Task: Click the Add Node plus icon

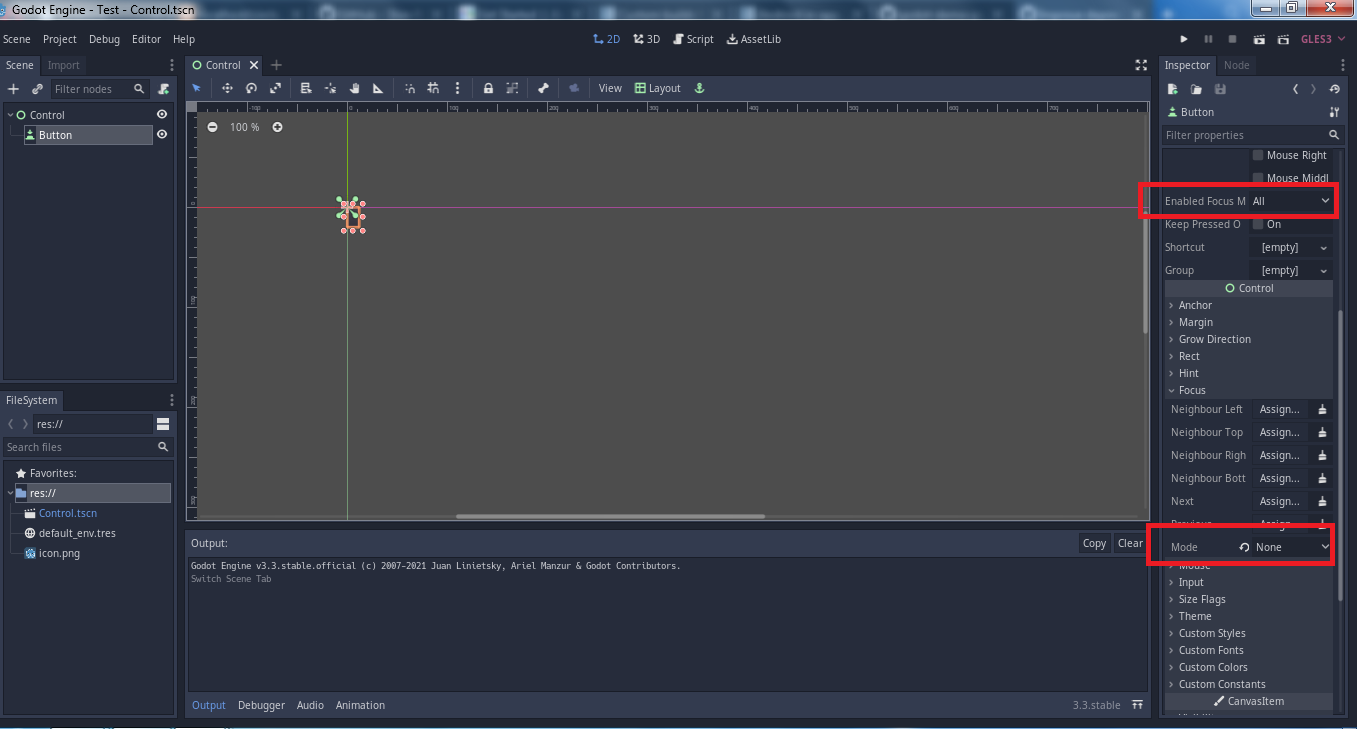Action: pos(14,88)
